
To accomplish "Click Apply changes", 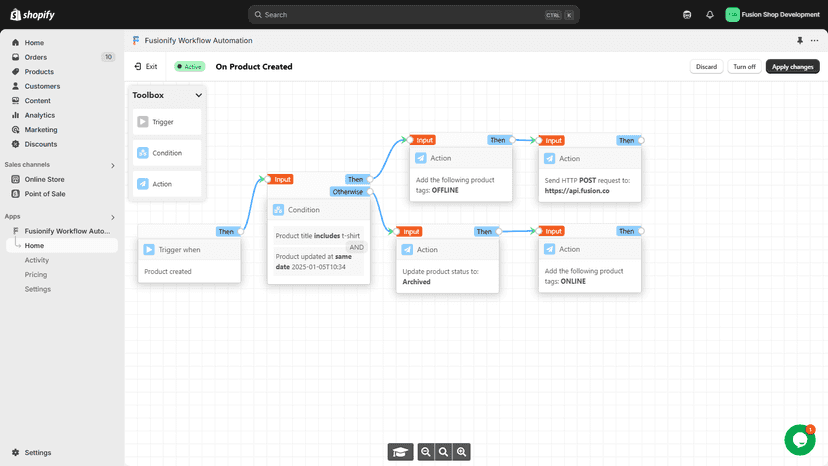I will [792, 67].
